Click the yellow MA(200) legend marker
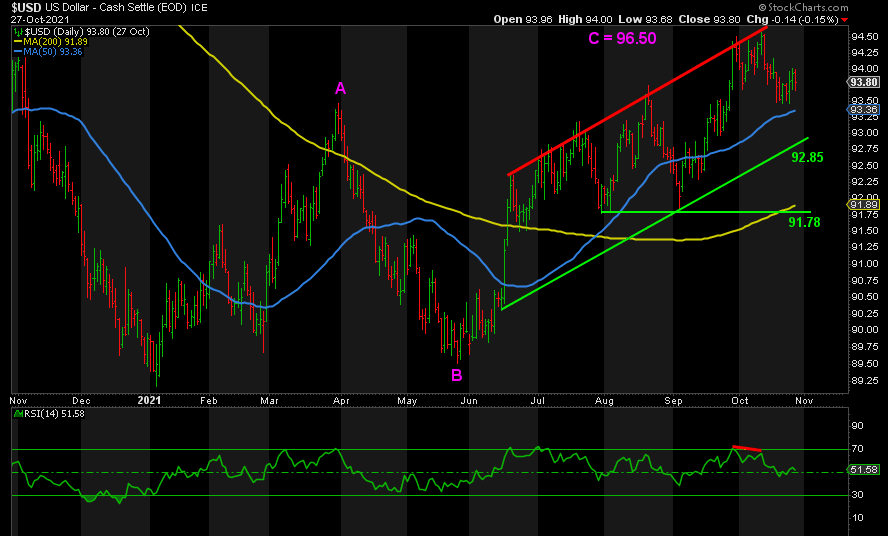The image size is (888, 536). (18, 42)
